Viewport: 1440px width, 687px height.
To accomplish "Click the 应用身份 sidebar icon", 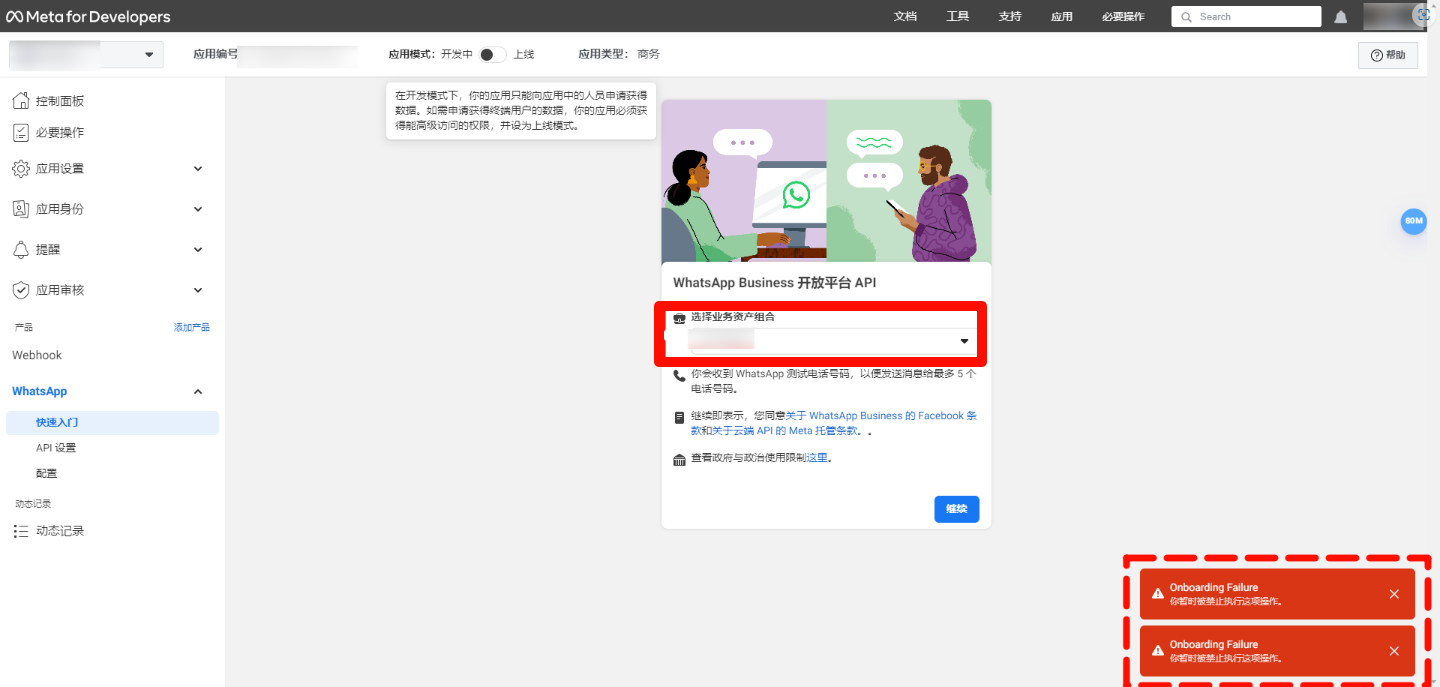I will [x=20, y=208].
